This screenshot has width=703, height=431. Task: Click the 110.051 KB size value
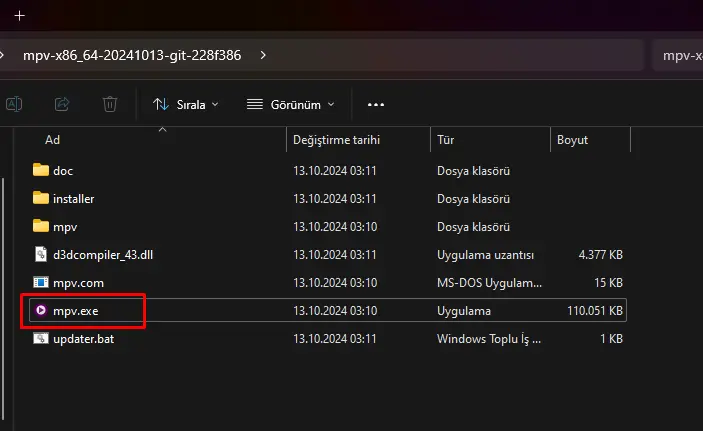coord(595,311)
